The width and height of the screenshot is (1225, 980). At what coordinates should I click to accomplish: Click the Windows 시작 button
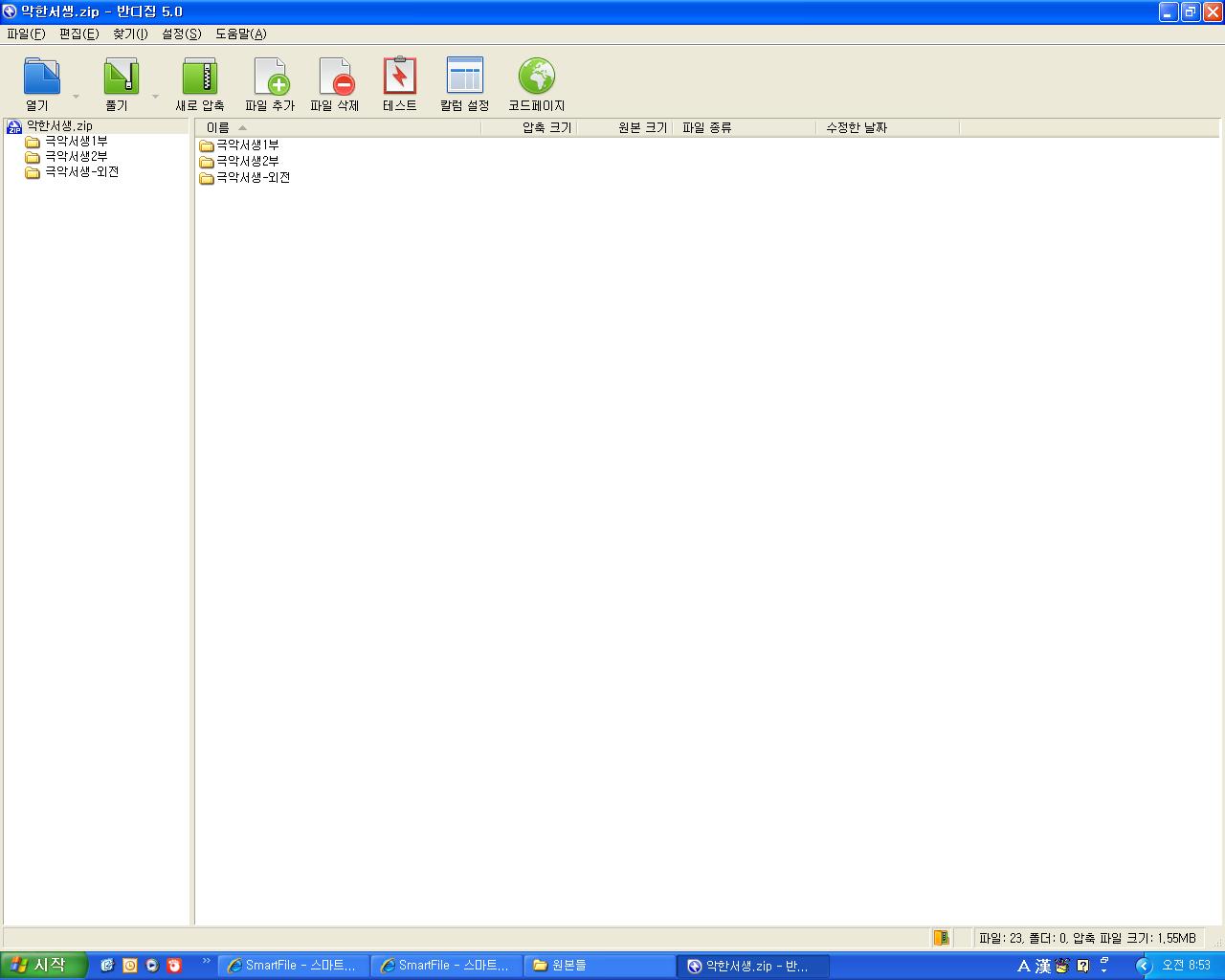point(42,965)
